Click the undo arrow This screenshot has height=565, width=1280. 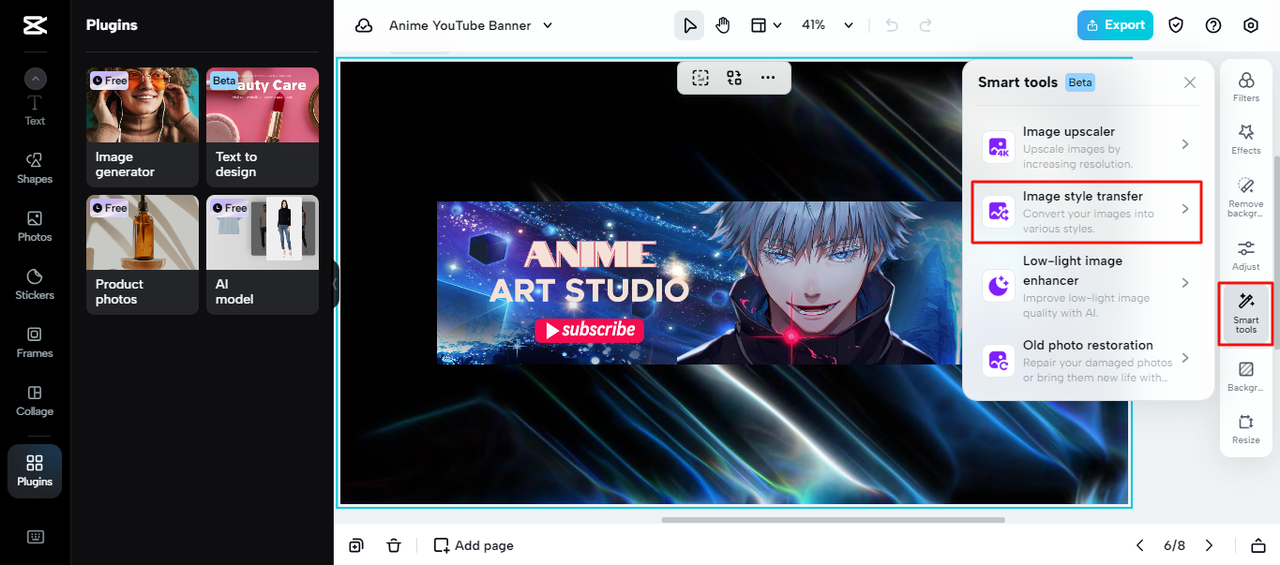[x=892, y=25]
